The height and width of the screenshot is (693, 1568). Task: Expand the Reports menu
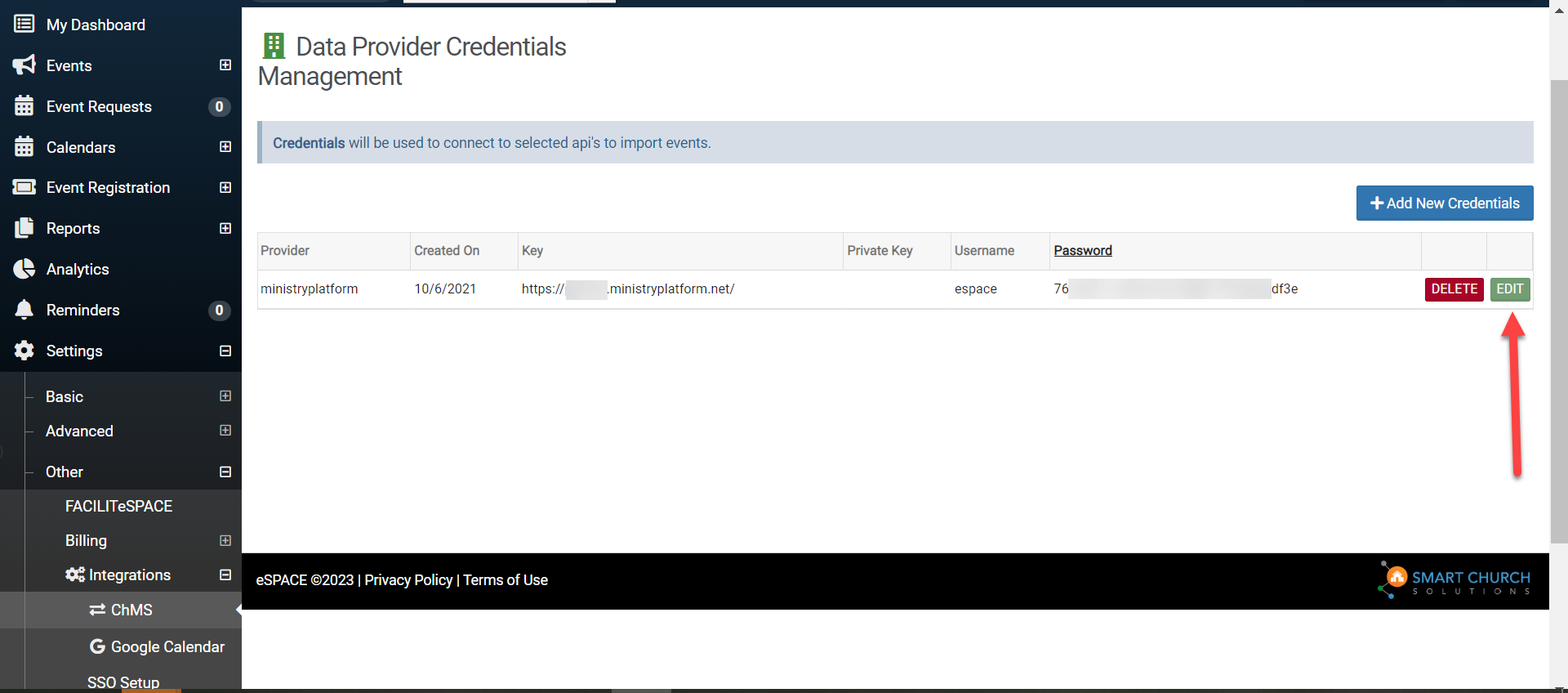(225, 228)
